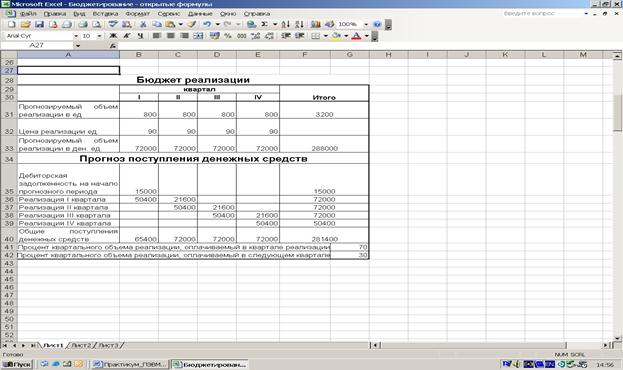Open the Формат menu

coord(137,14)
